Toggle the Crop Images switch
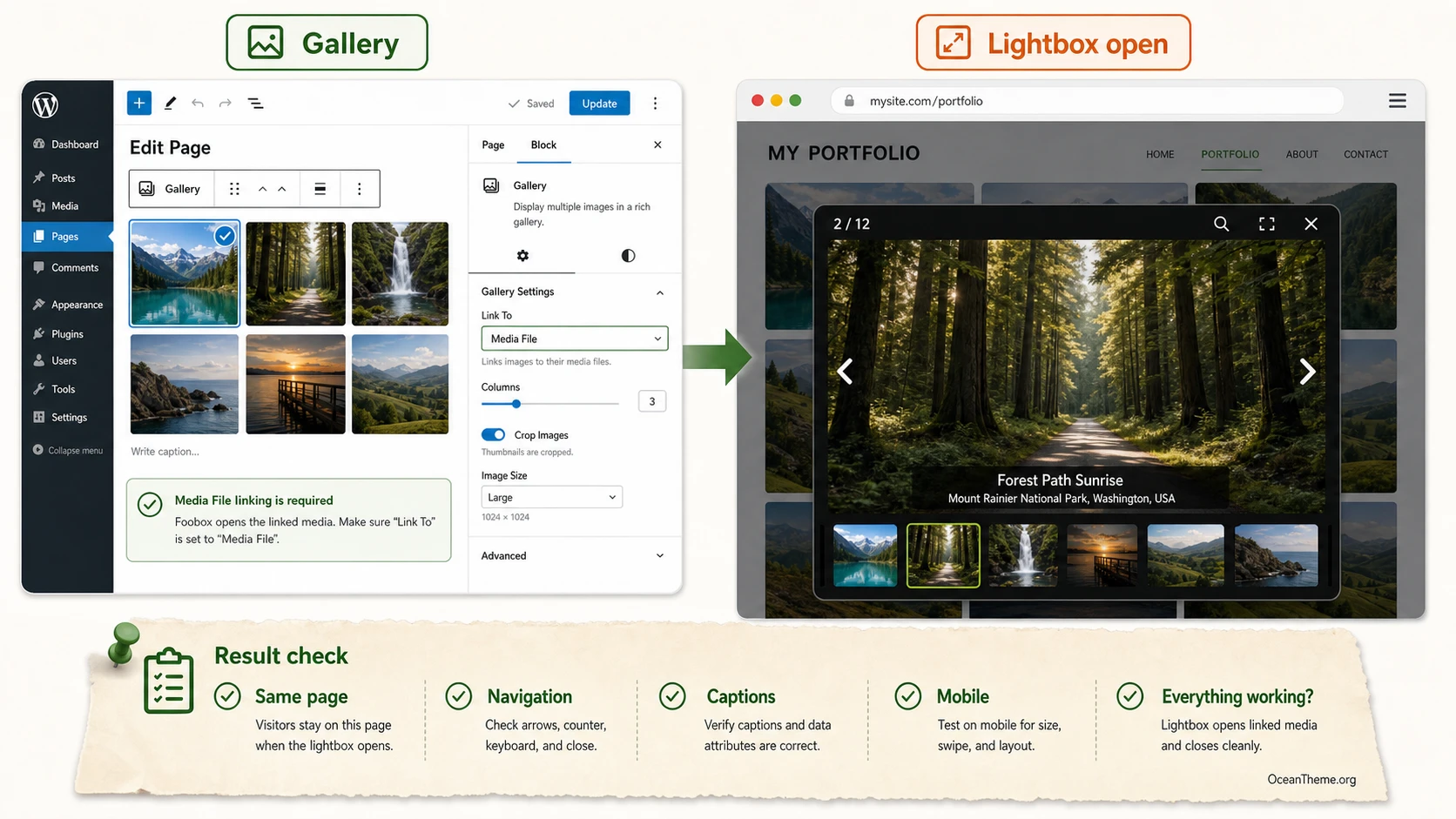 (x=493, y=434)
